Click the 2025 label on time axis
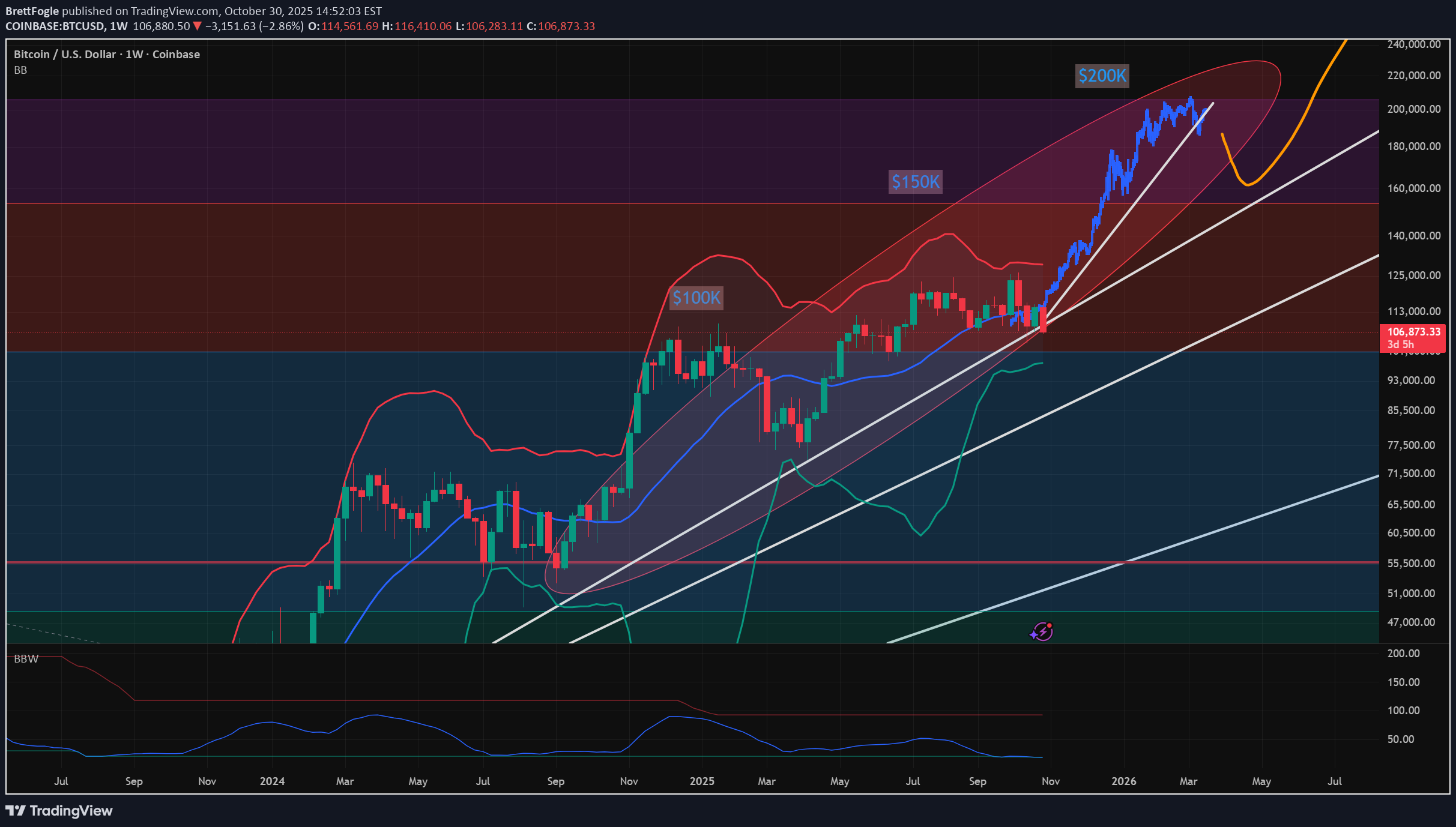Image resolution: width=1456 pixels, height=827 pixels. coord(701,781)
